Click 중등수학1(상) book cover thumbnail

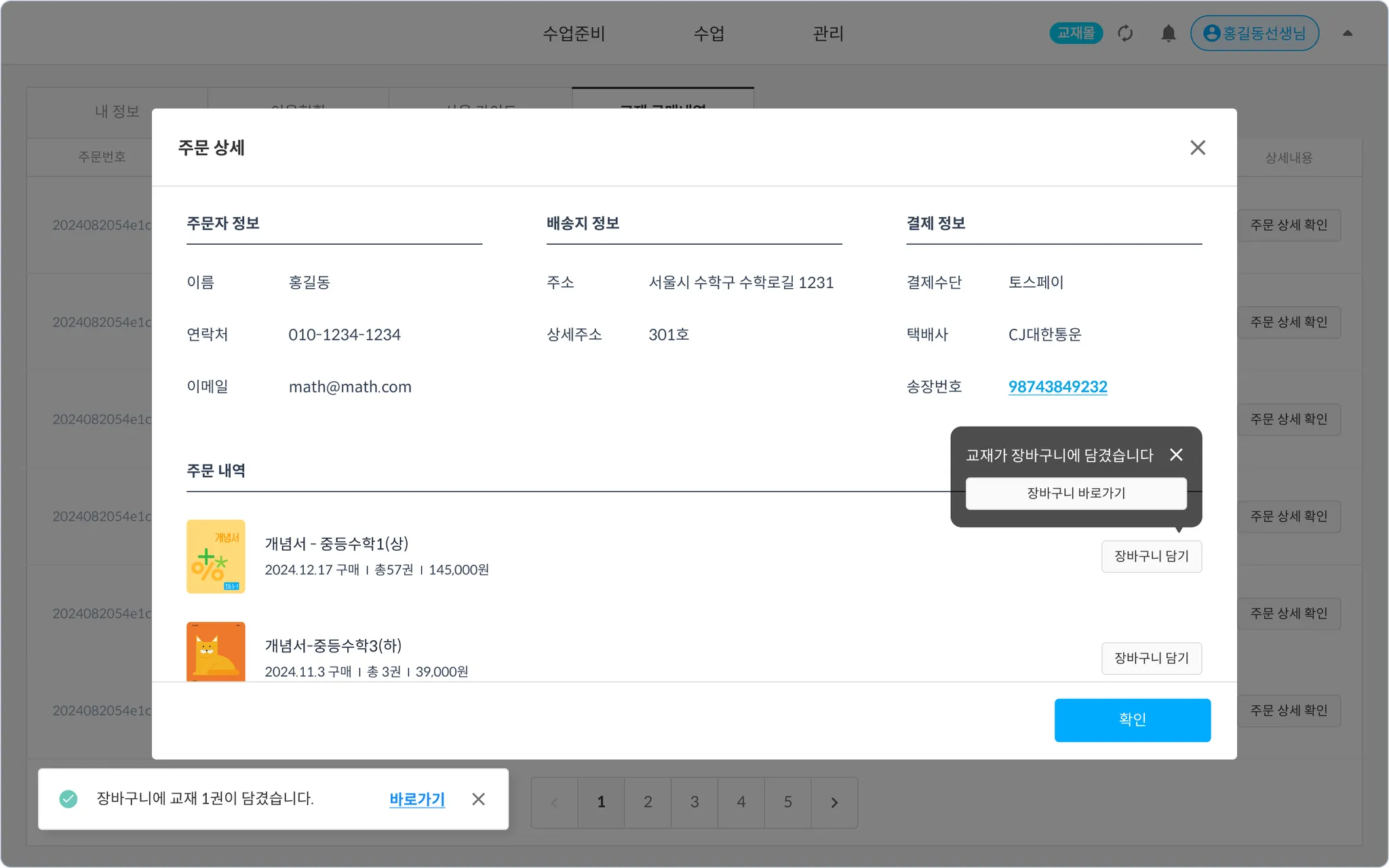coord(216,557)
